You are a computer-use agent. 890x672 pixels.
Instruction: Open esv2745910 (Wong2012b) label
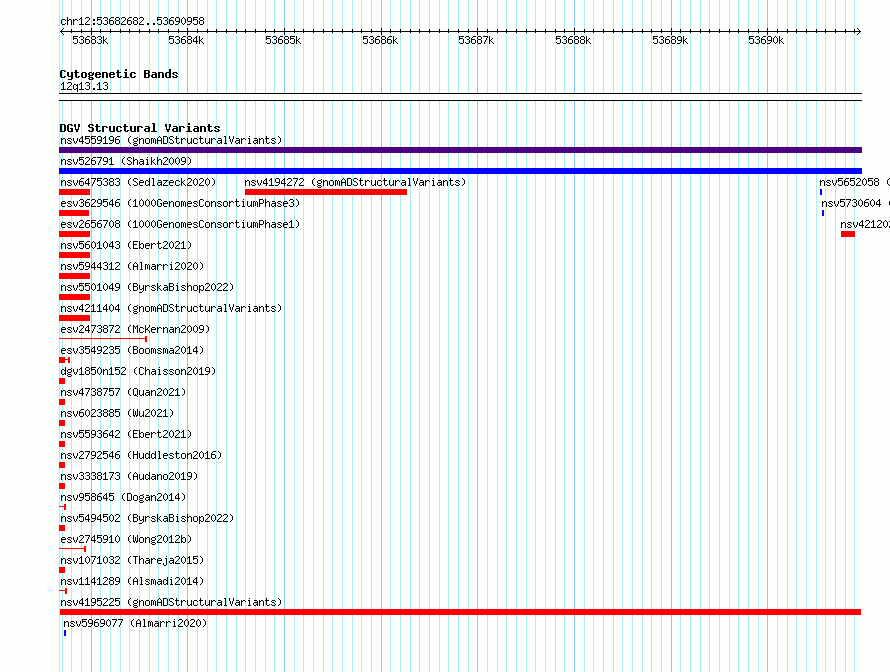(126, 539)
